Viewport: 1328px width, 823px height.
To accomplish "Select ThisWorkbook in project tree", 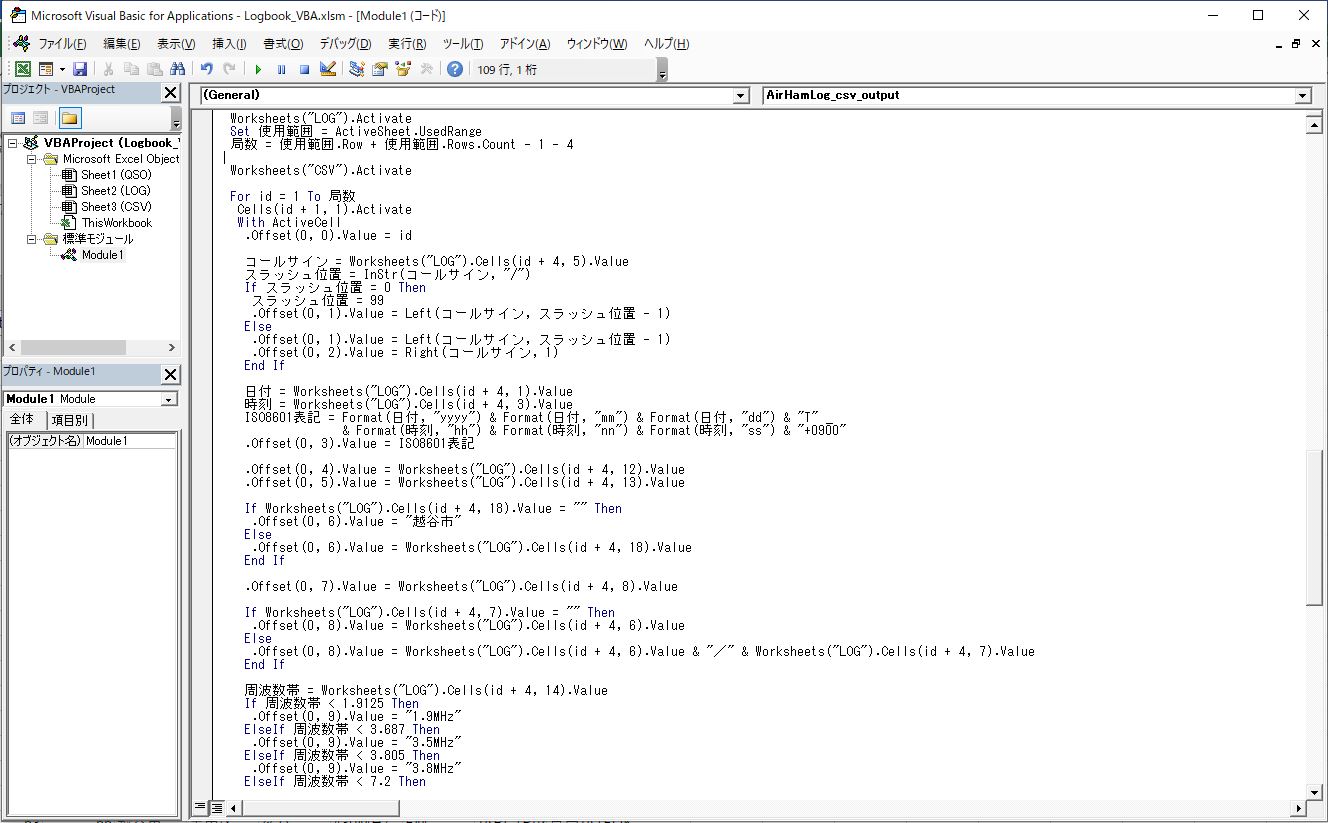I will (117, 223).
